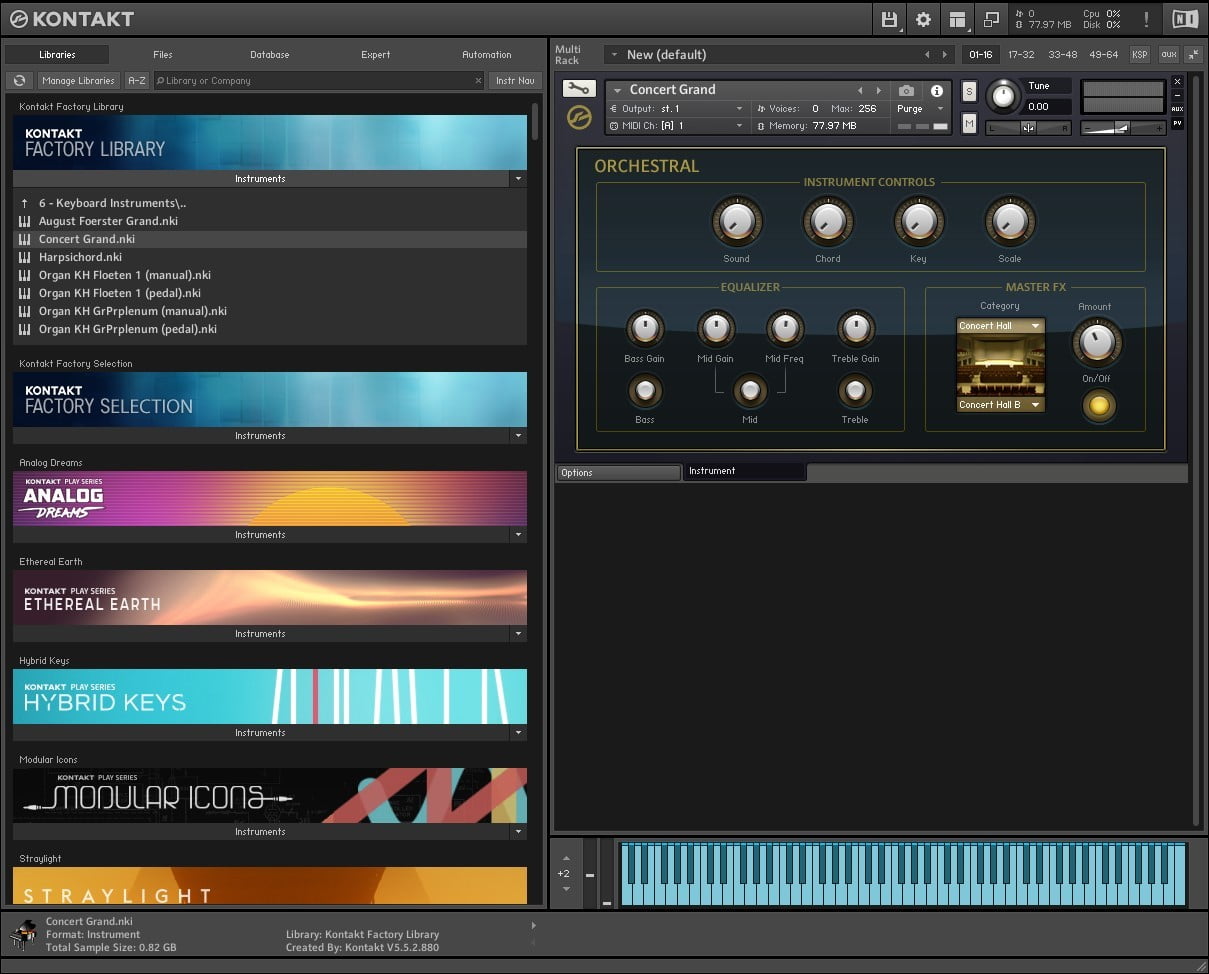Viewport: 1209px width, 974px height.
Task: Click the save floppy disk icon
Action: [x=889, y=19]
